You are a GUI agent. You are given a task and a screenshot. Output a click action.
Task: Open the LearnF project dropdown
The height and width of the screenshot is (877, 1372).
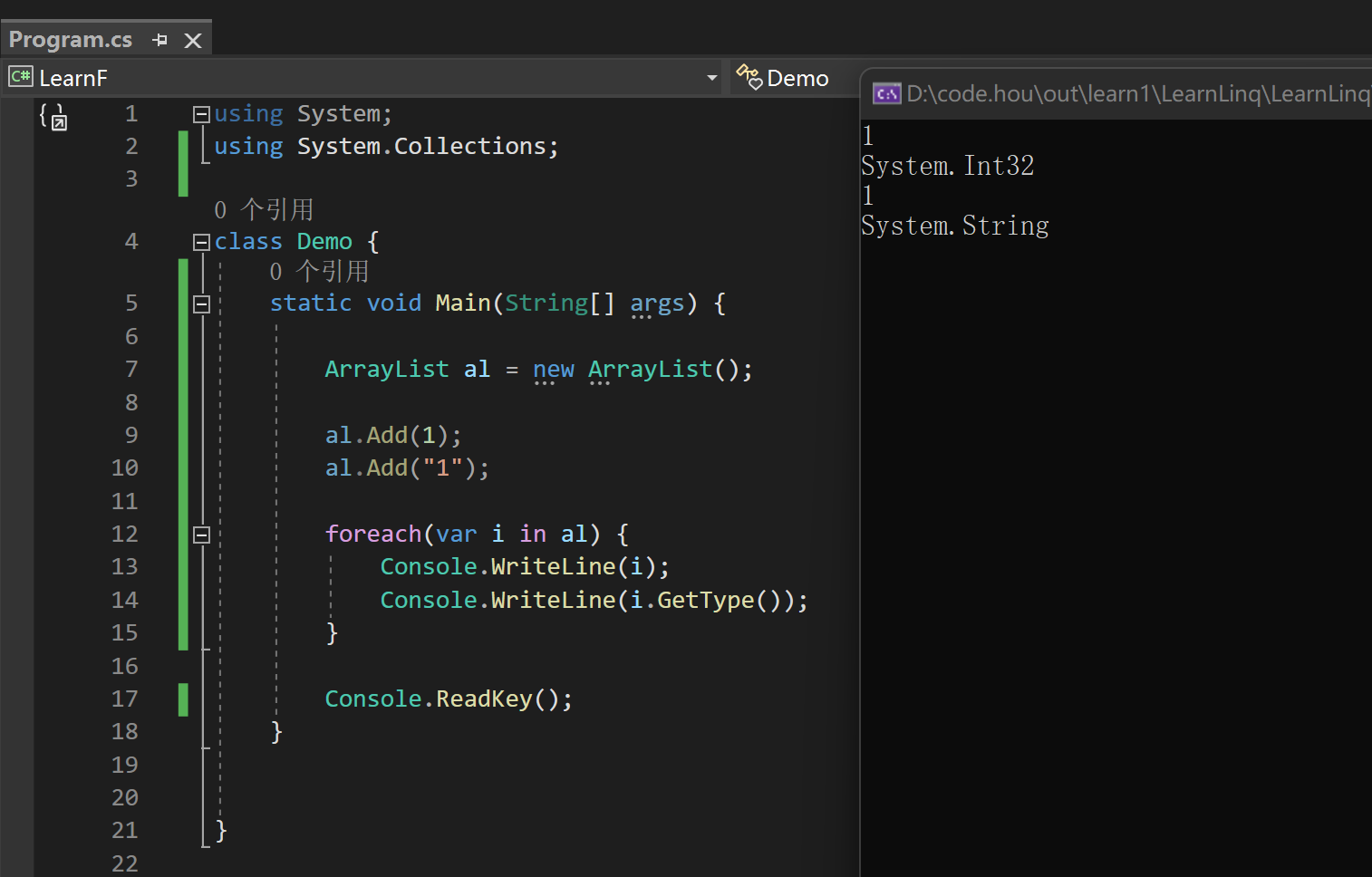(x=712, y=78)
